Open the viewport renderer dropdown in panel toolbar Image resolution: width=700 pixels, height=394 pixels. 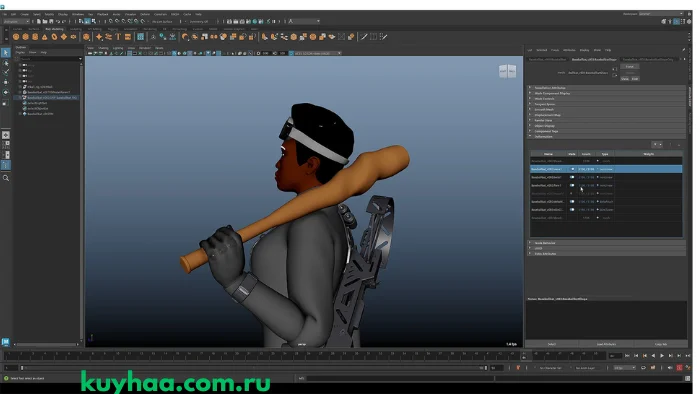317,53
